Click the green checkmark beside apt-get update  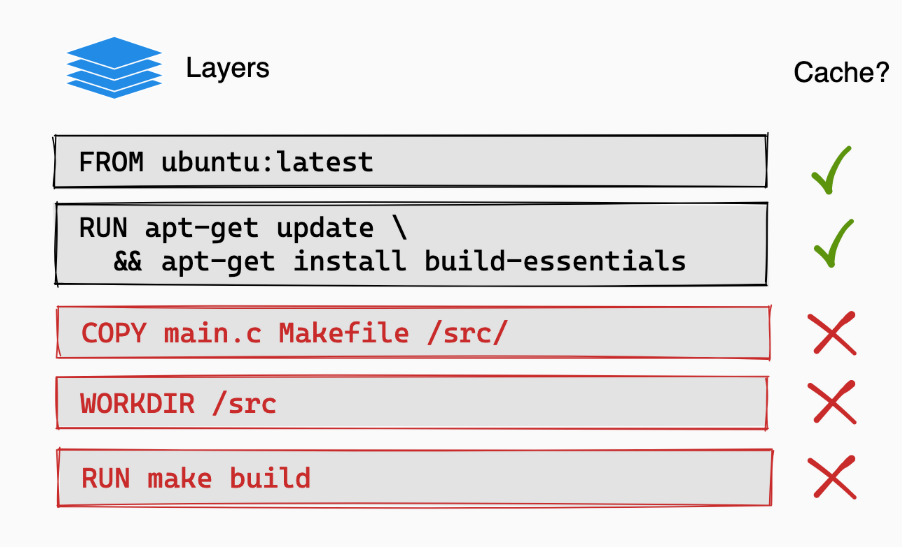pyautogui.click(x=834, y=243)
